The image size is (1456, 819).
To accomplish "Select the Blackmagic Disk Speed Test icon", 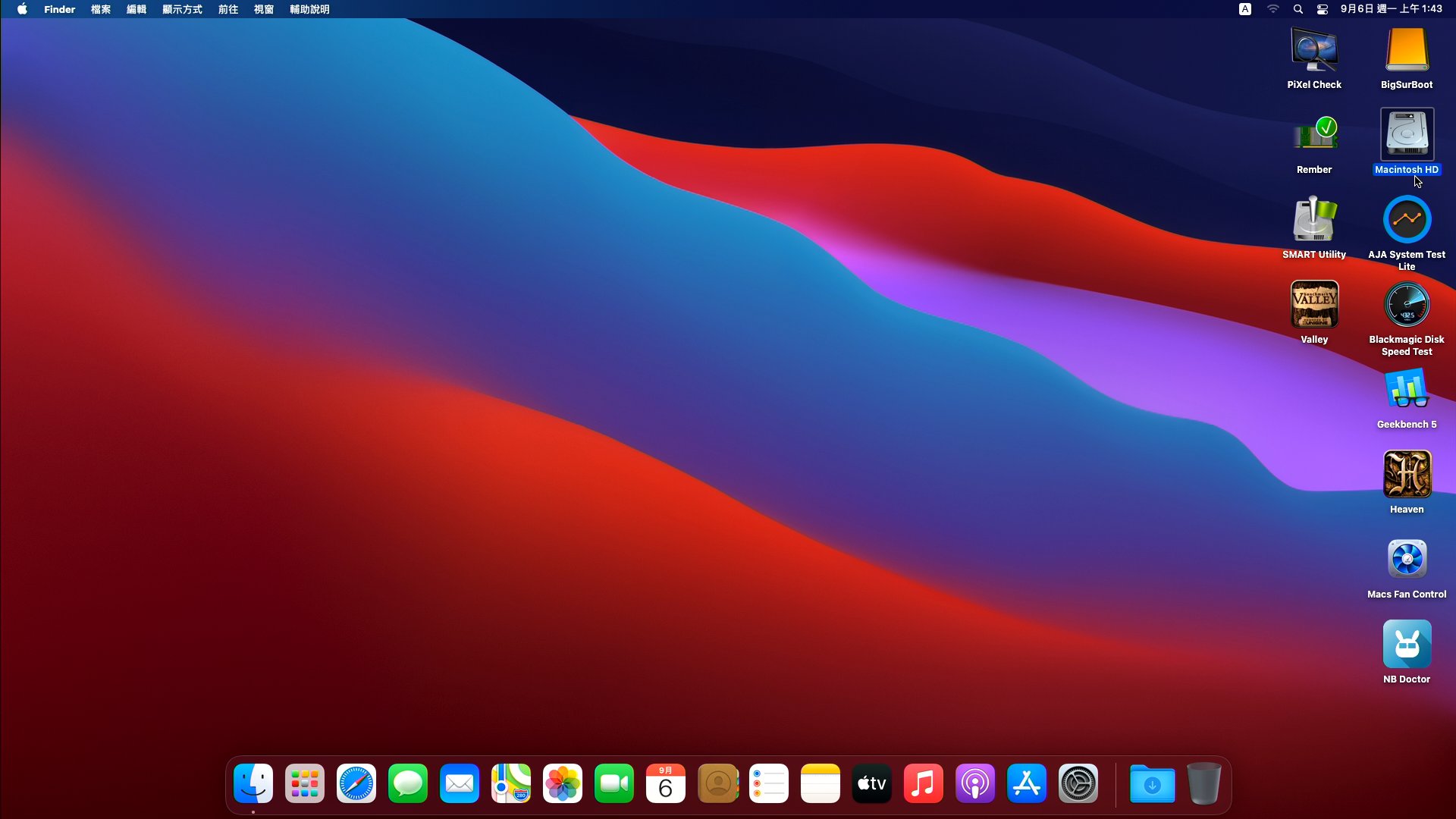I will [1407, 305].
